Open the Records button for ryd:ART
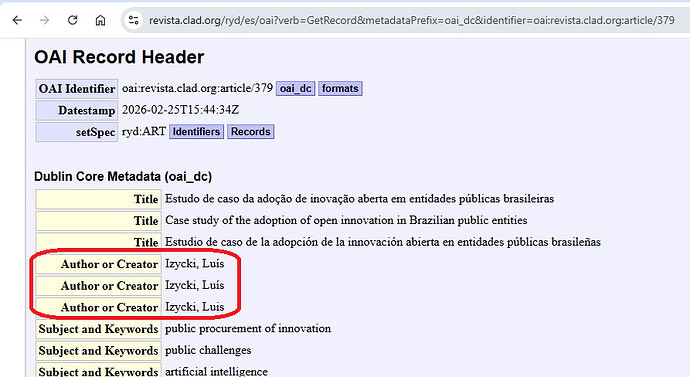This screenshot has height=377, width=690. [x=251, y=132]
